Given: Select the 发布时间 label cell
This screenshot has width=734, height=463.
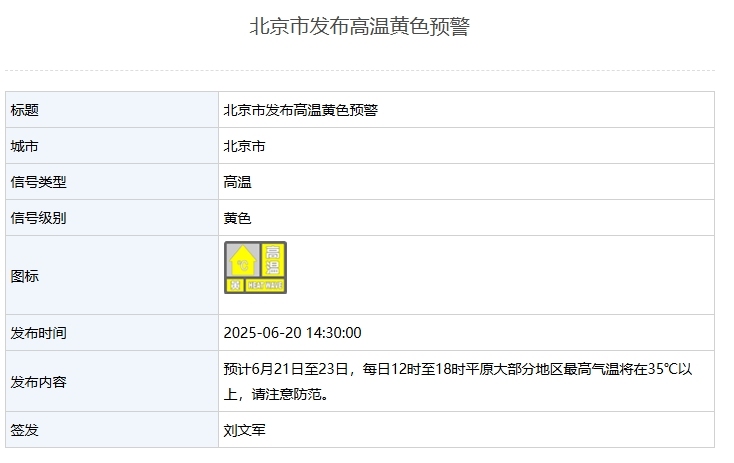Looking at the screenshot, I should [x=112, y=333].
